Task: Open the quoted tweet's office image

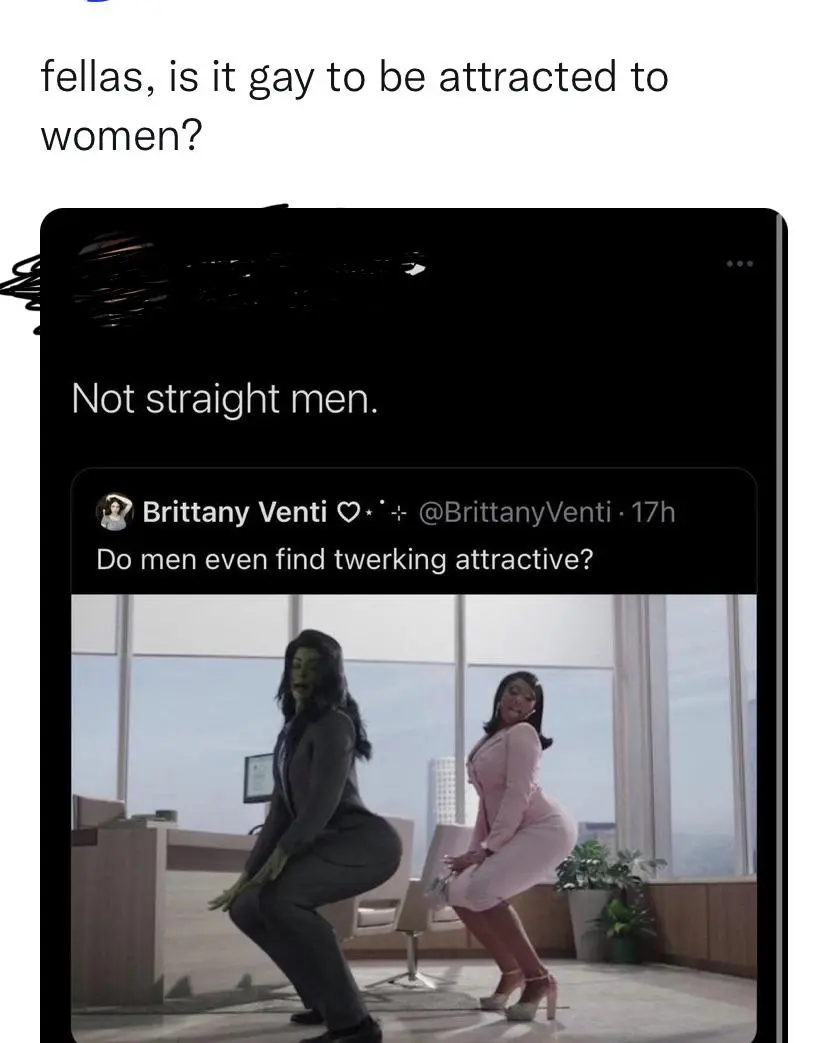Action: [x=414, y=818]
